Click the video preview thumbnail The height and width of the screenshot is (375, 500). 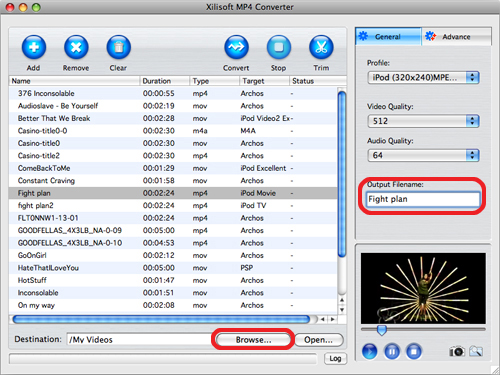click(423, 288)
